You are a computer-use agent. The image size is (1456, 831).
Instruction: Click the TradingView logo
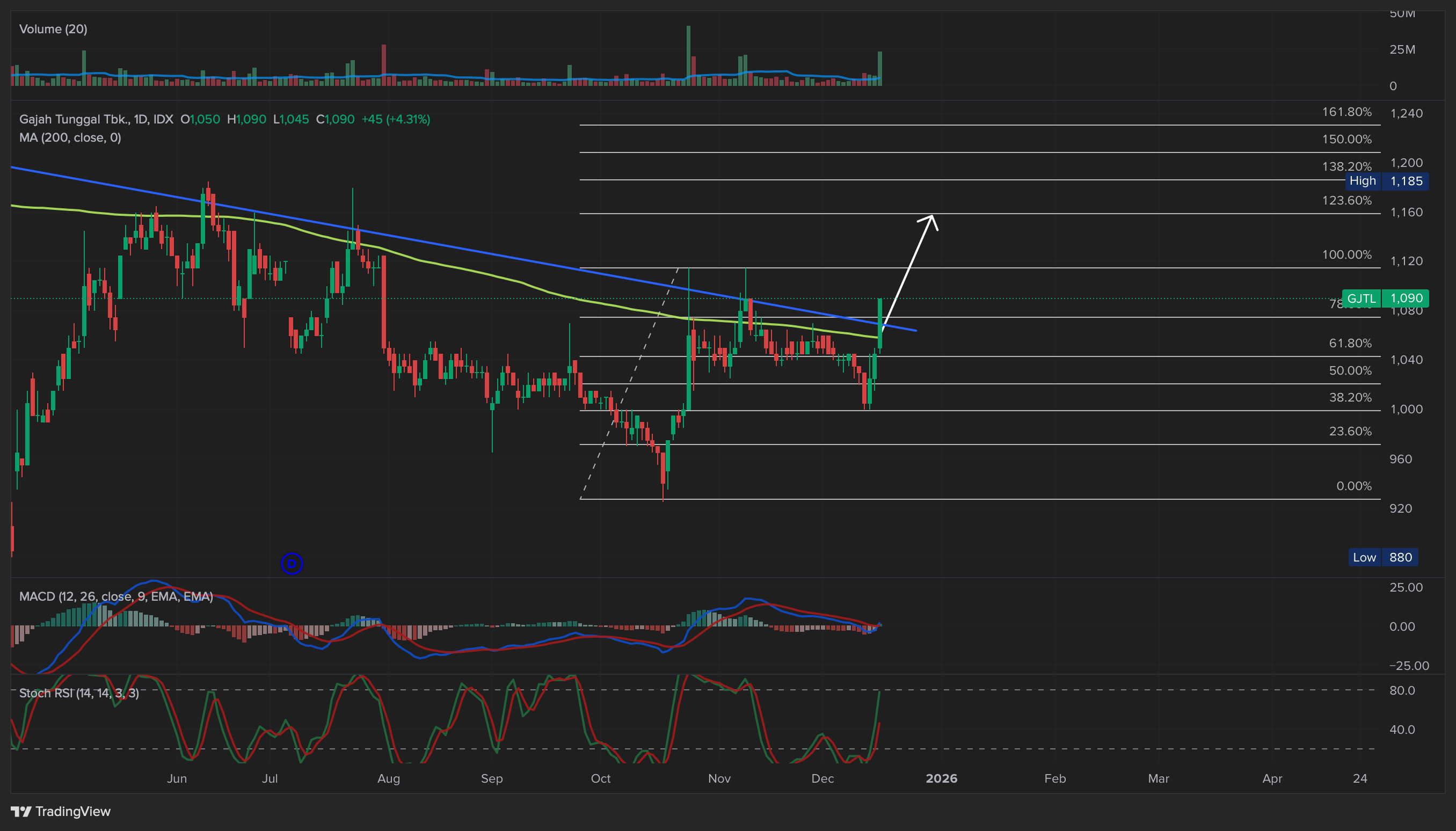(x=61, y=811)
